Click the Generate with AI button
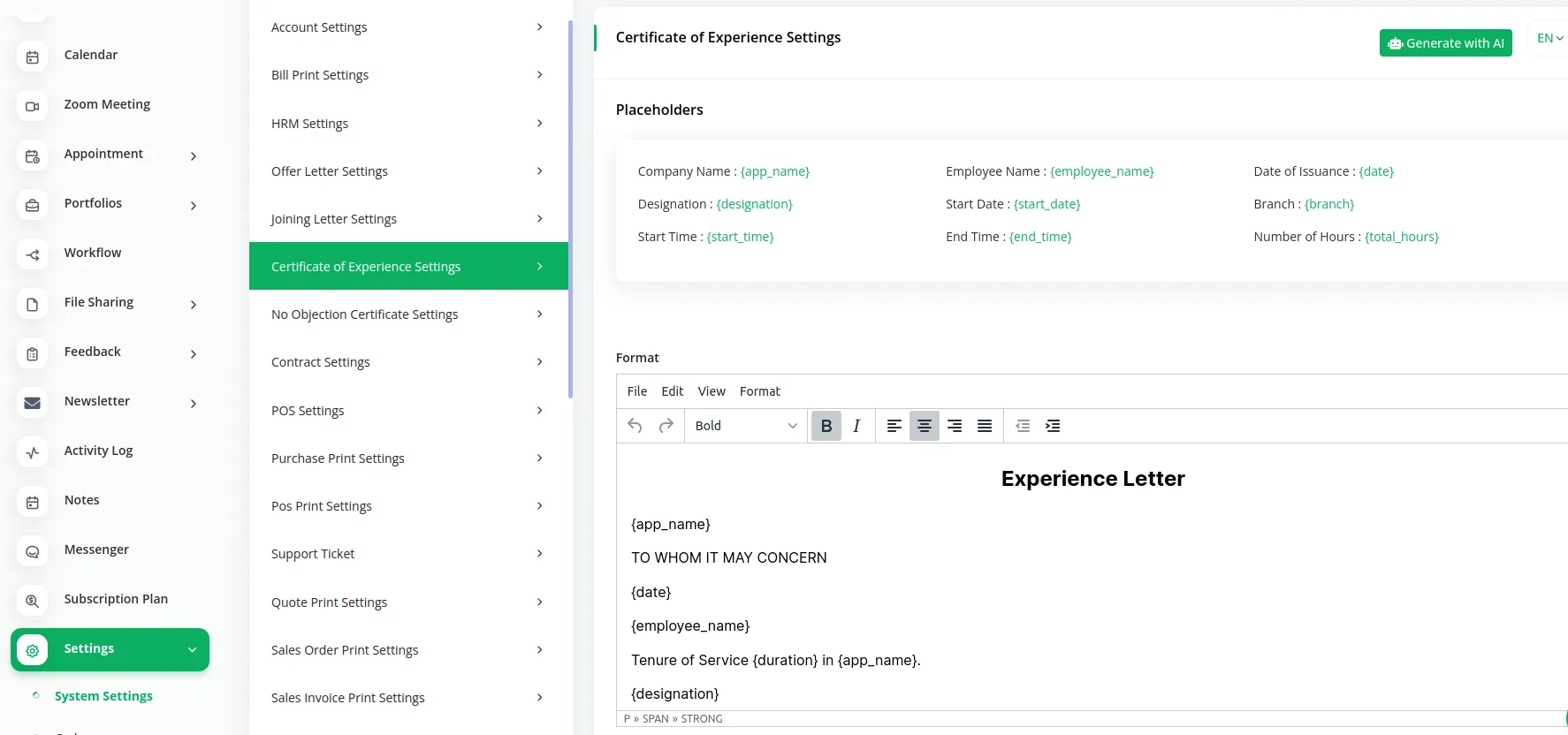Screen dimensions: 1568x735 pos(1445,43)
